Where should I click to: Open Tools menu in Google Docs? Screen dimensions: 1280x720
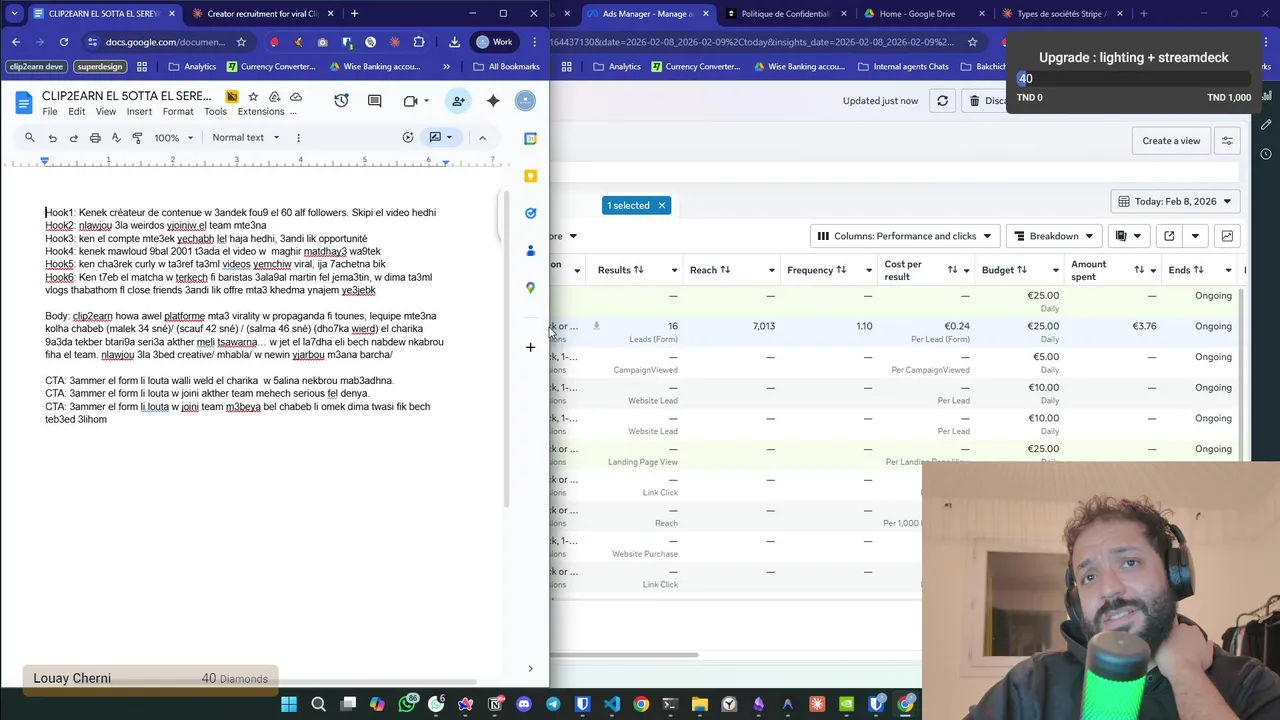(x=215, y=111)
